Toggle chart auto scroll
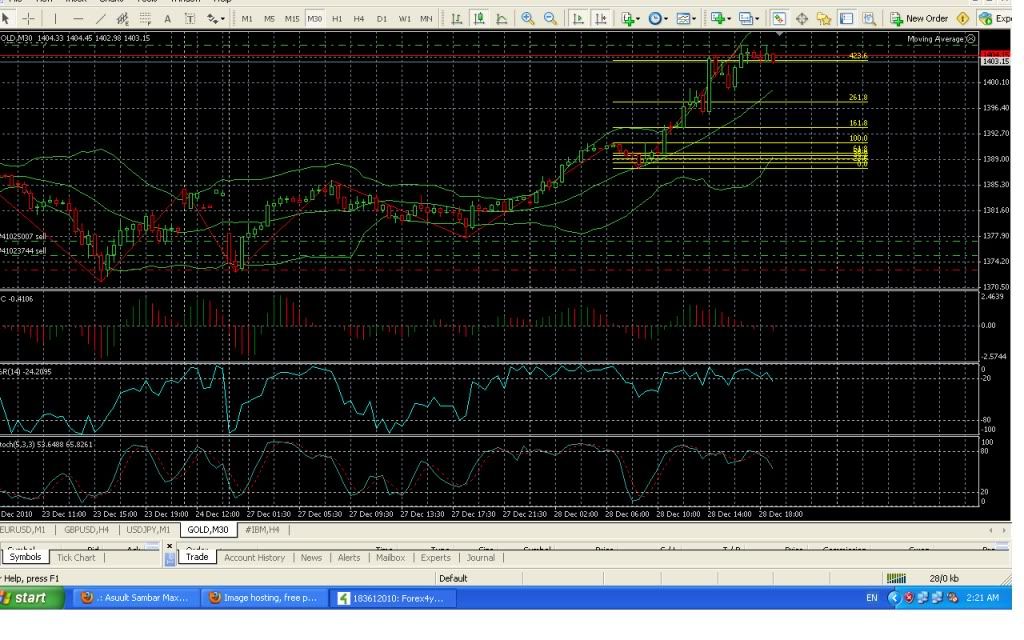This screenshot has height=640, width=1024. click(578, 18)
